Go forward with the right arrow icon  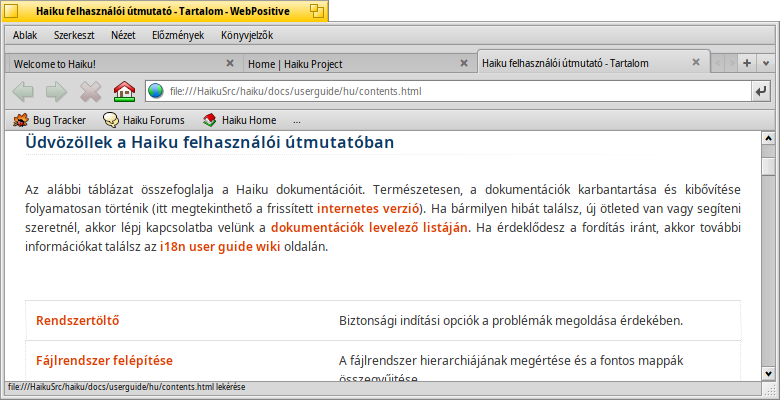click(56, 92)
